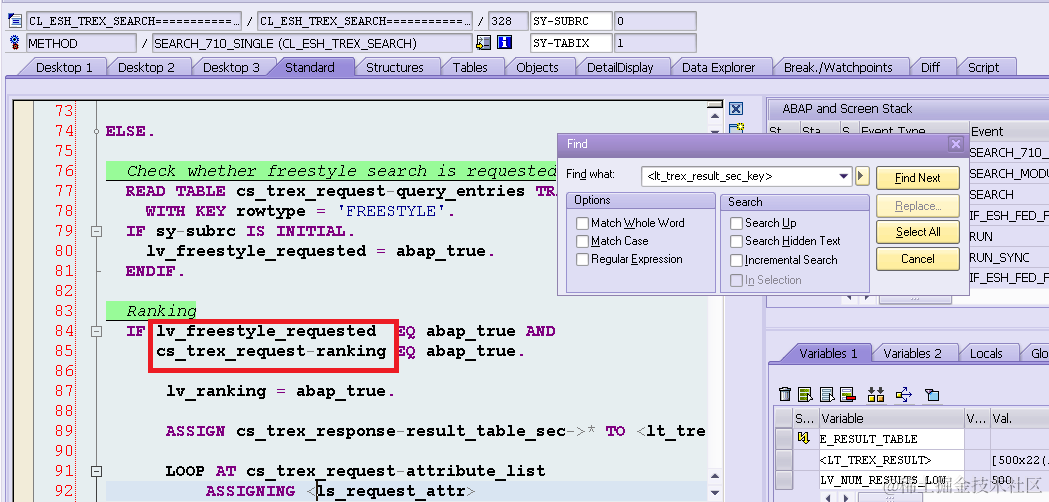
Task: Close the source code tool with X icon
Action: point(737,109)
